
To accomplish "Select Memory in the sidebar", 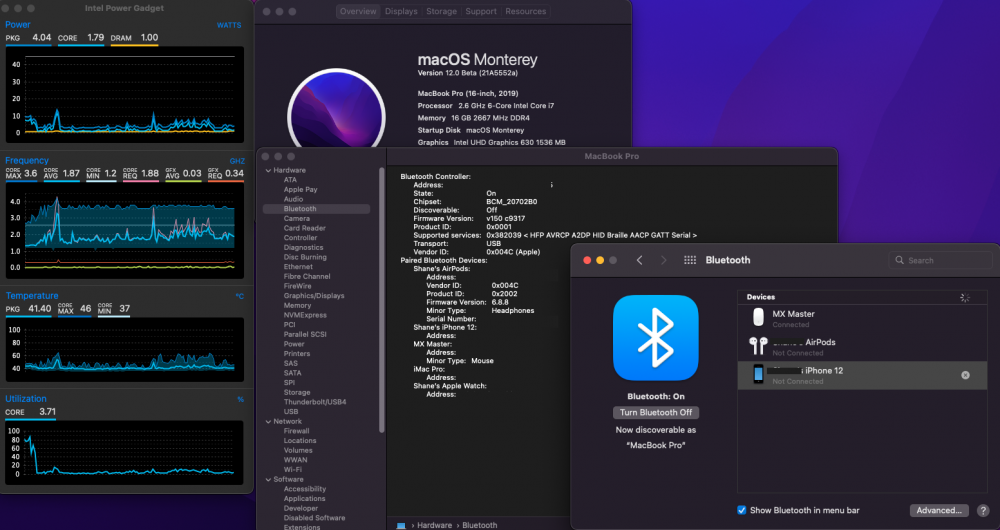I will (x=297, y=305).
